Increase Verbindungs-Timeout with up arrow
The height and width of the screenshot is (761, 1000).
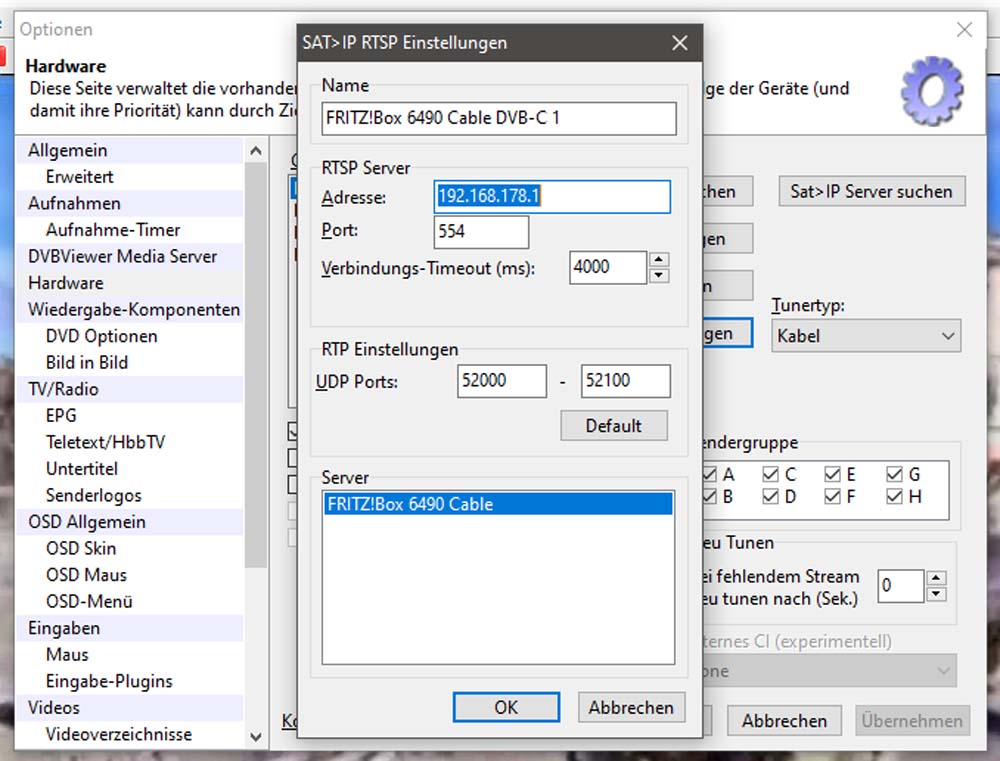[x=658, y=260]
